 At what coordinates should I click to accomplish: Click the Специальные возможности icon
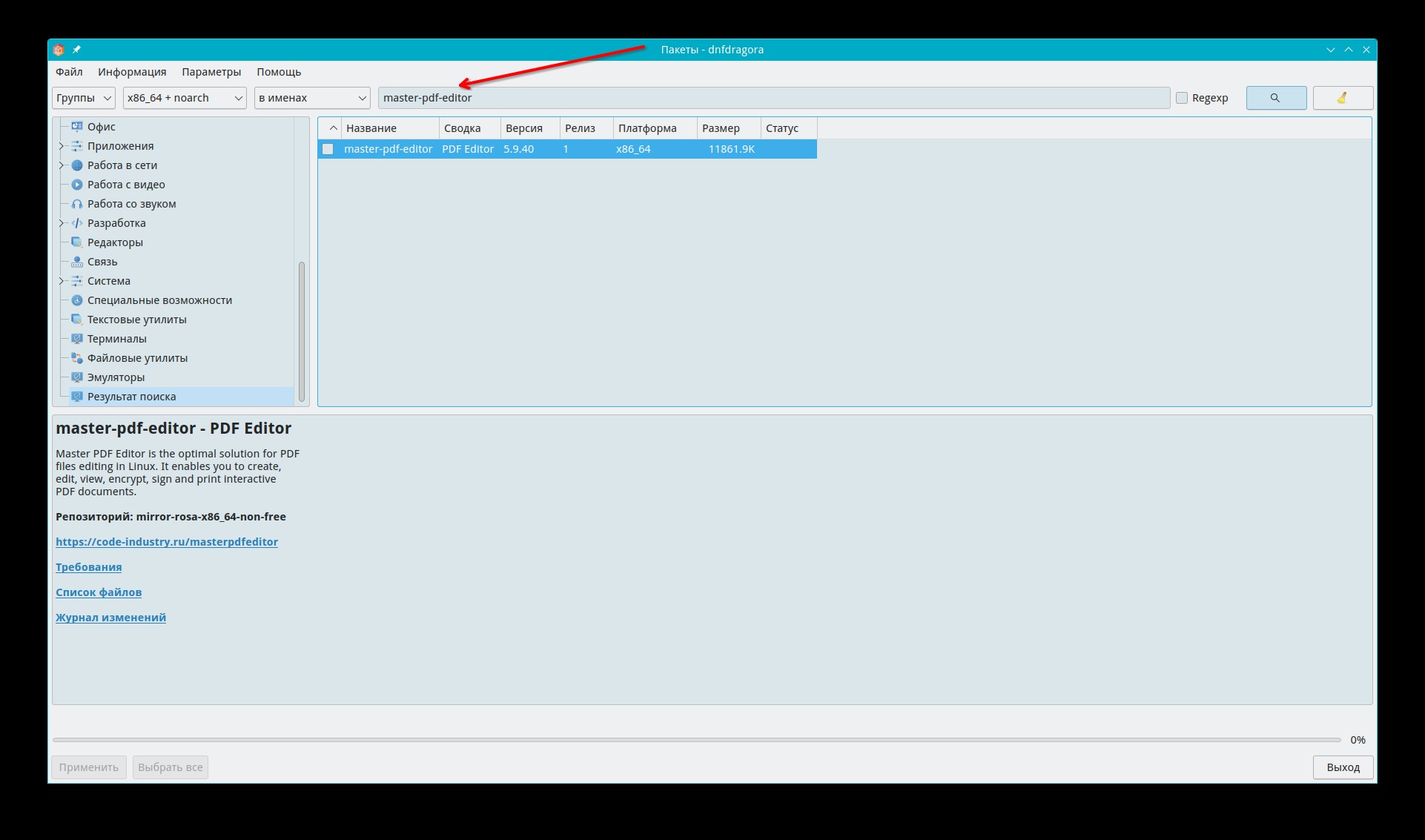[76, 300]
